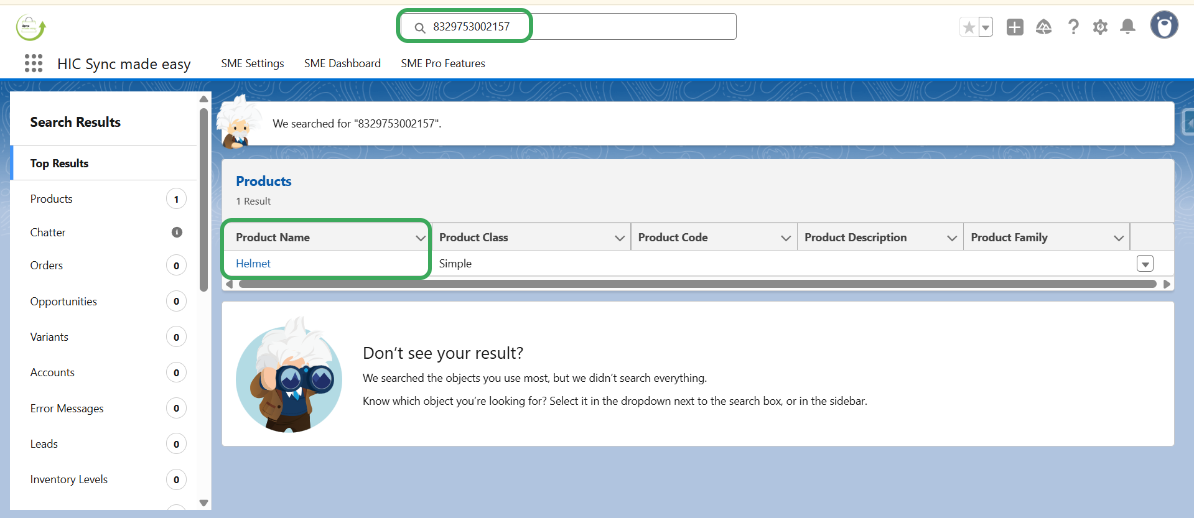Open the Helmet product link
Image resolution: width=1194 pixels, height=518 pixels.
(x=253, y=264)
